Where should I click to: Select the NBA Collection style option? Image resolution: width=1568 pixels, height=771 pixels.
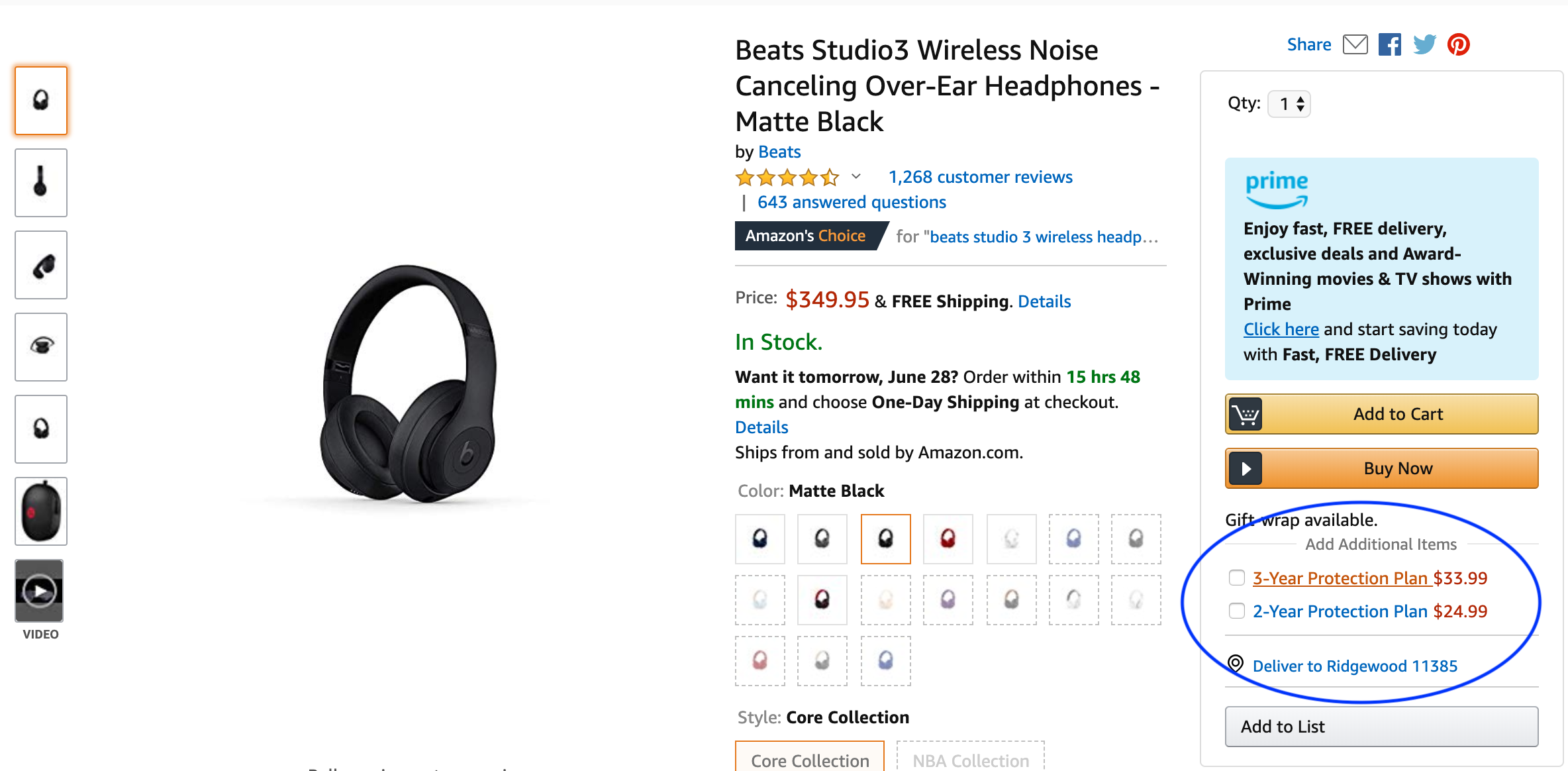pyautogui.click(x=971, y=757)
